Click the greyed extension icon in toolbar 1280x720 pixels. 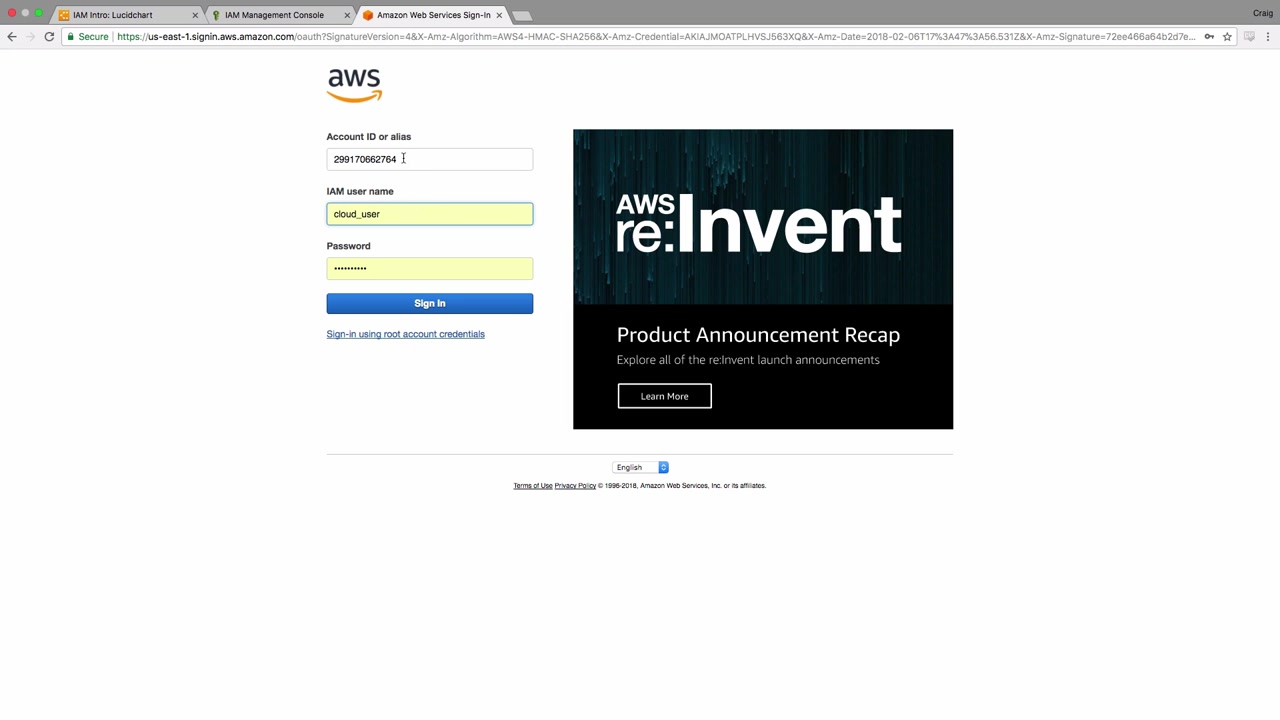pos(1249,37)
